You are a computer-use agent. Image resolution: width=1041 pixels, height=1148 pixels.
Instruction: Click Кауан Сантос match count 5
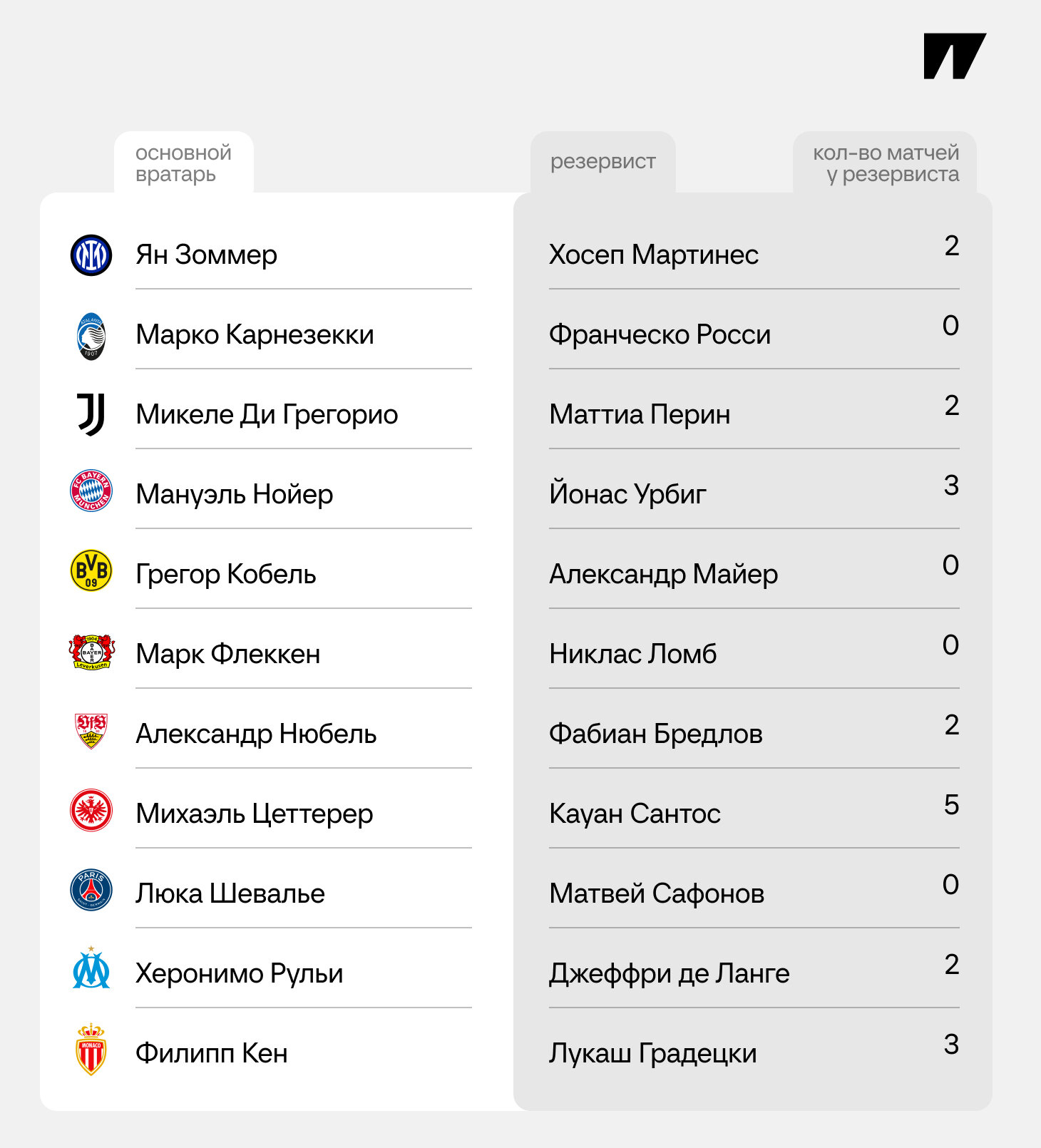click(950, 805)
